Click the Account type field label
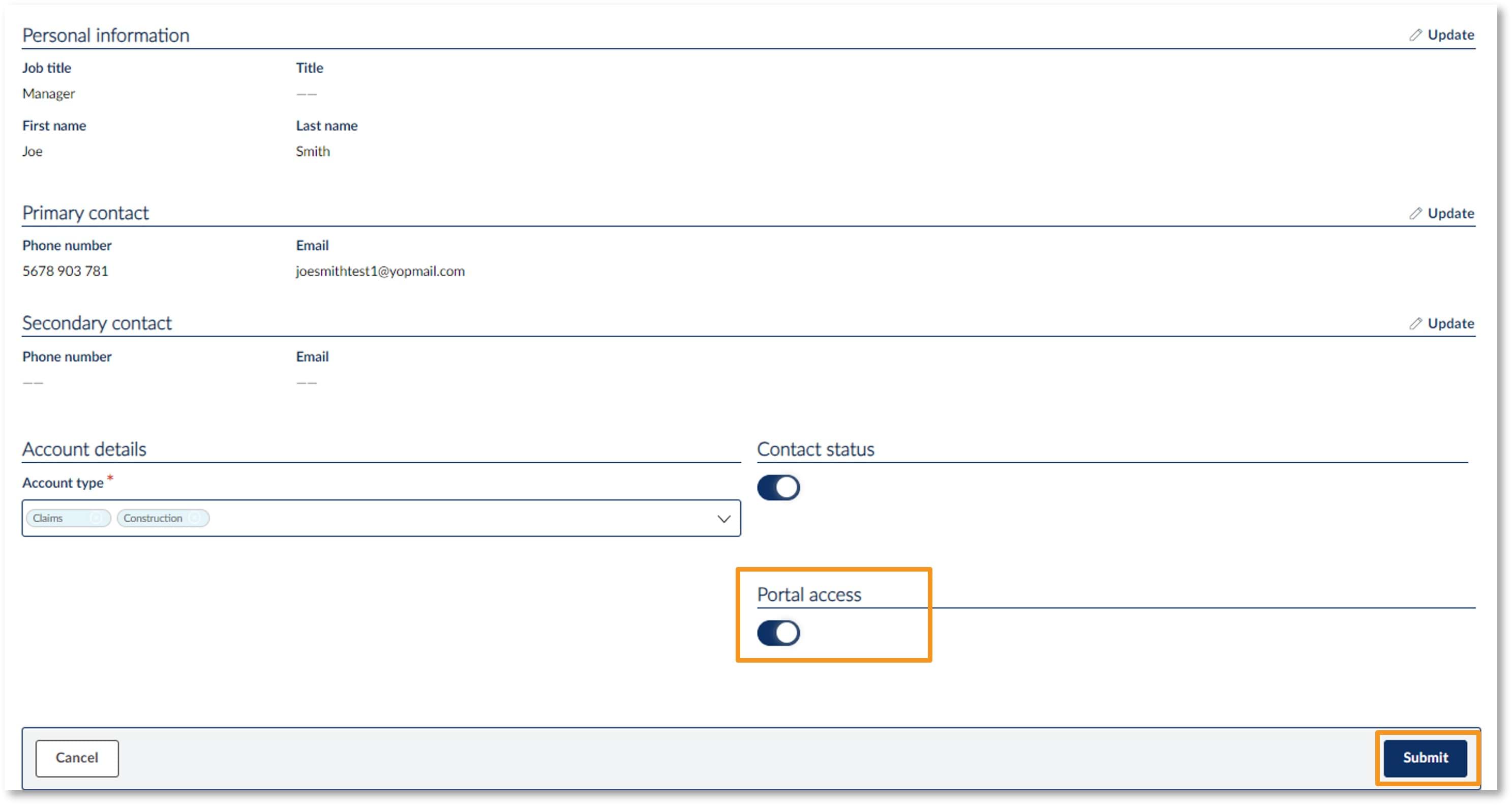The height and width of the screenshot is (805, 1512). (63, 483)
